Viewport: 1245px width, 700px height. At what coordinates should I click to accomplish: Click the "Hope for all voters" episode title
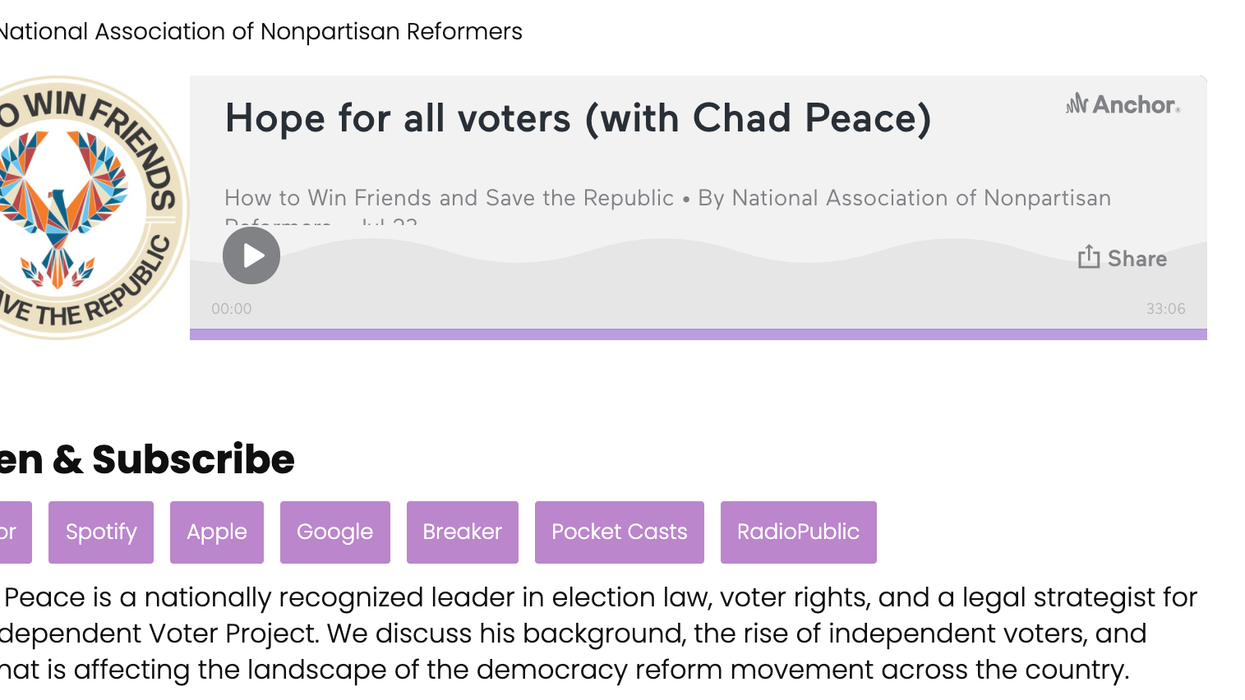(x=578, y=118)
